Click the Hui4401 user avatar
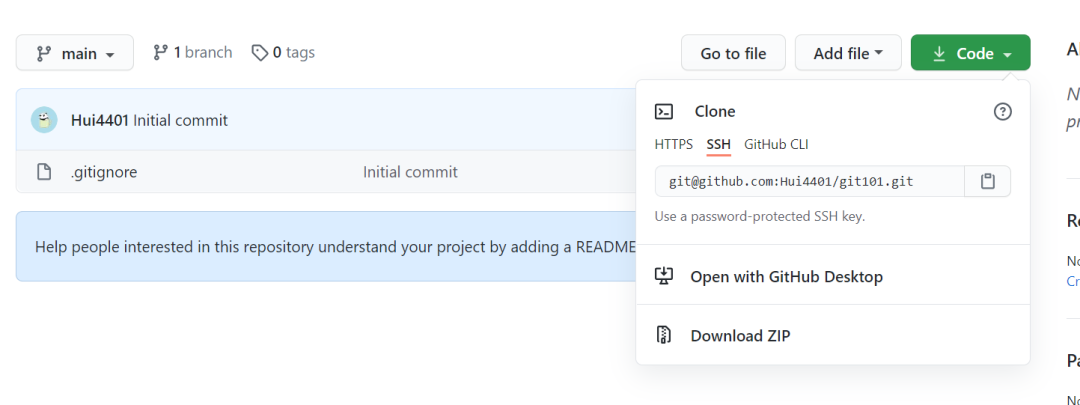 [44, 121]
